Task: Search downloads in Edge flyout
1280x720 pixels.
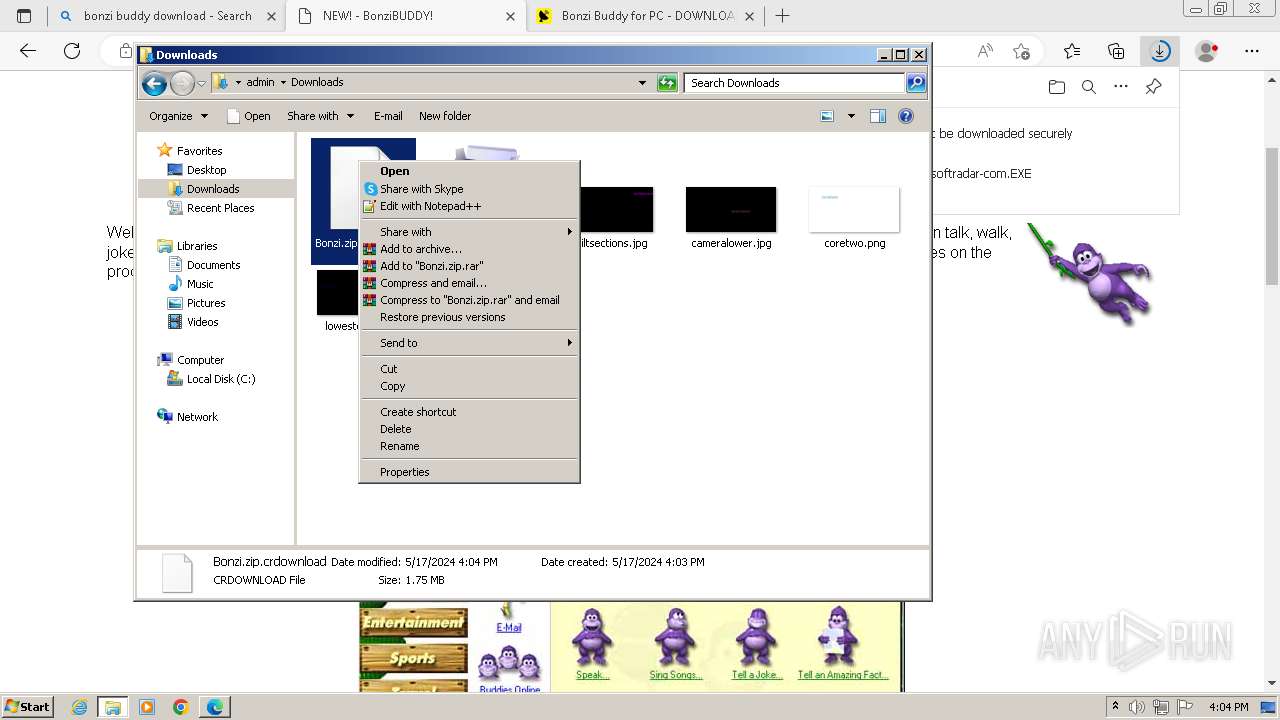Action: point(1089,87)
